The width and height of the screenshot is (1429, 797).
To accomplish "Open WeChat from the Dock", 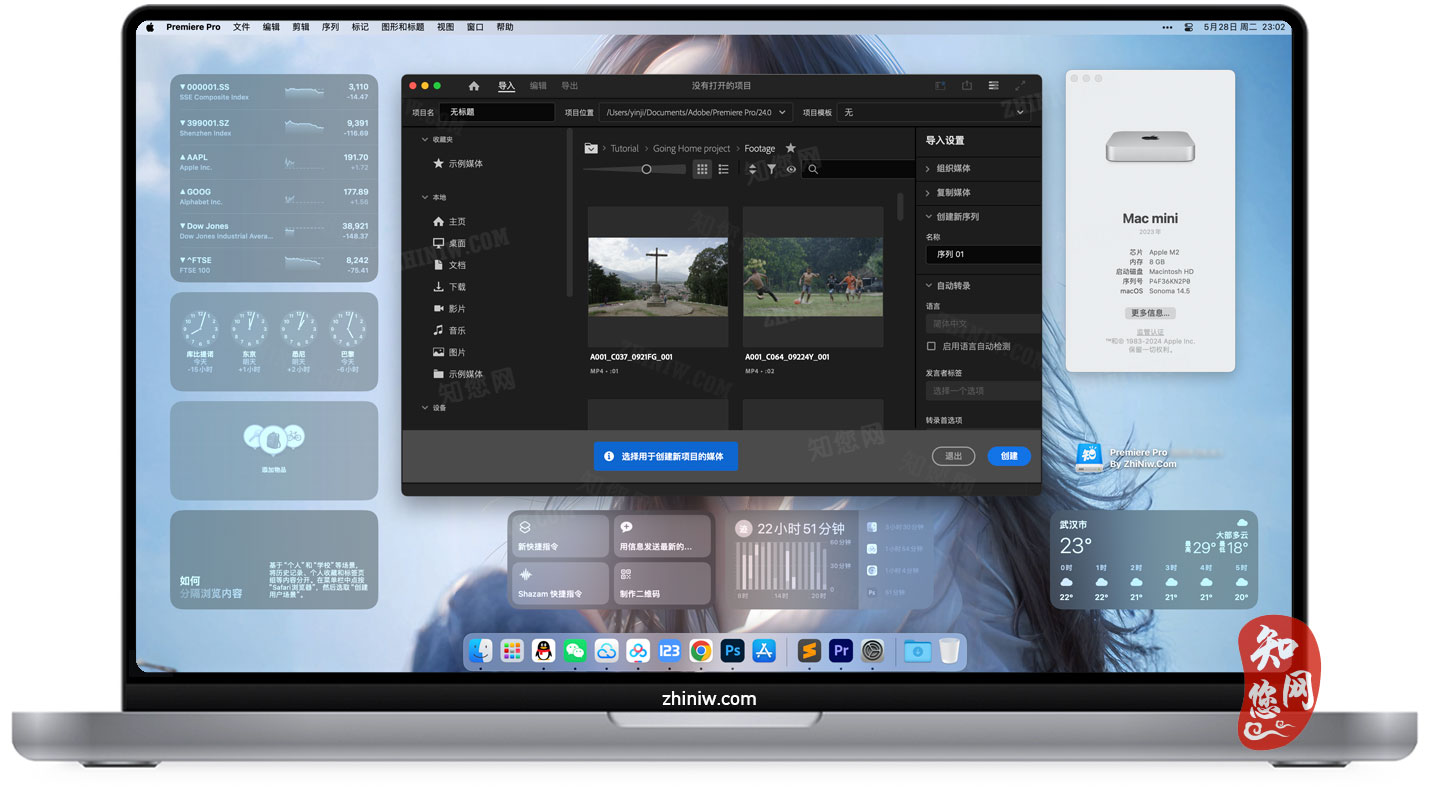I will tap(574, 651).
